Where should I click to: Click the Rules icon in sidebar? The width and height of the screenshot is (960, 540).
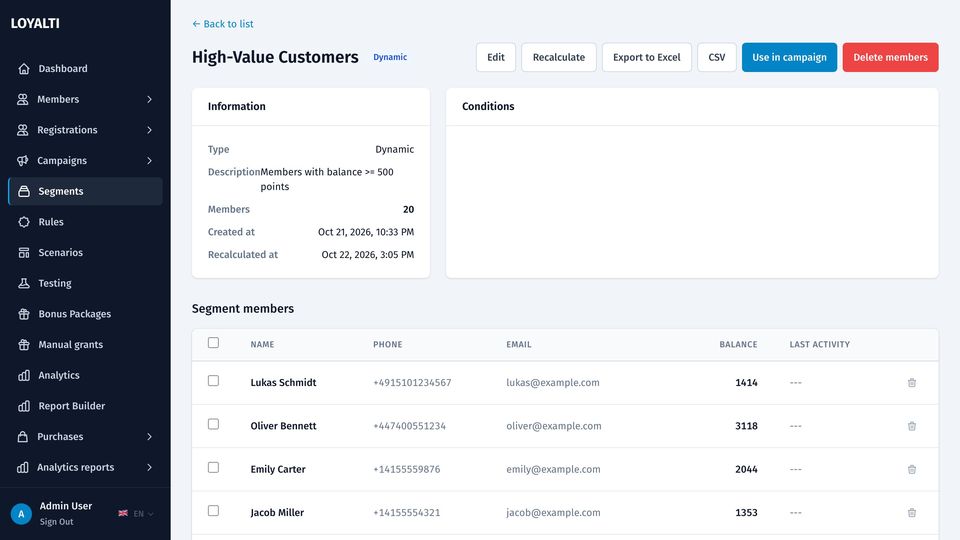pos(24,222)
